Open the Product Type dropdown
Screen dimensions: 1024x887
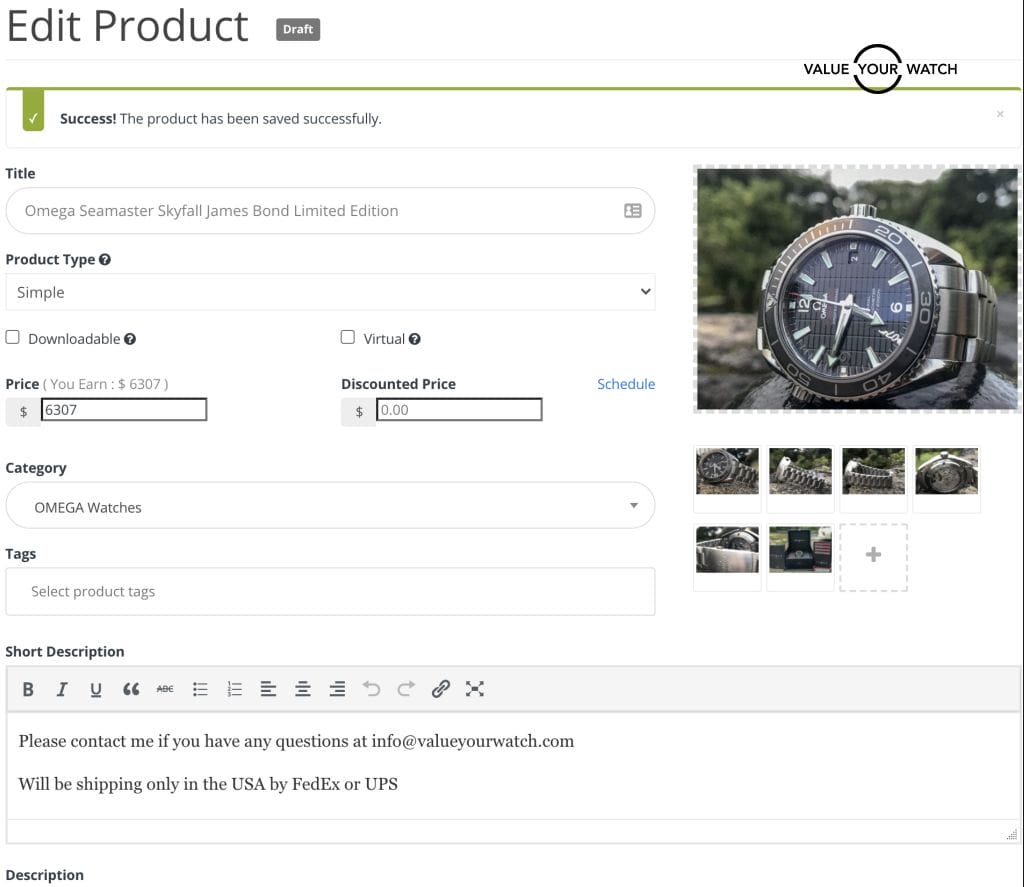click(x=330, y=292)
